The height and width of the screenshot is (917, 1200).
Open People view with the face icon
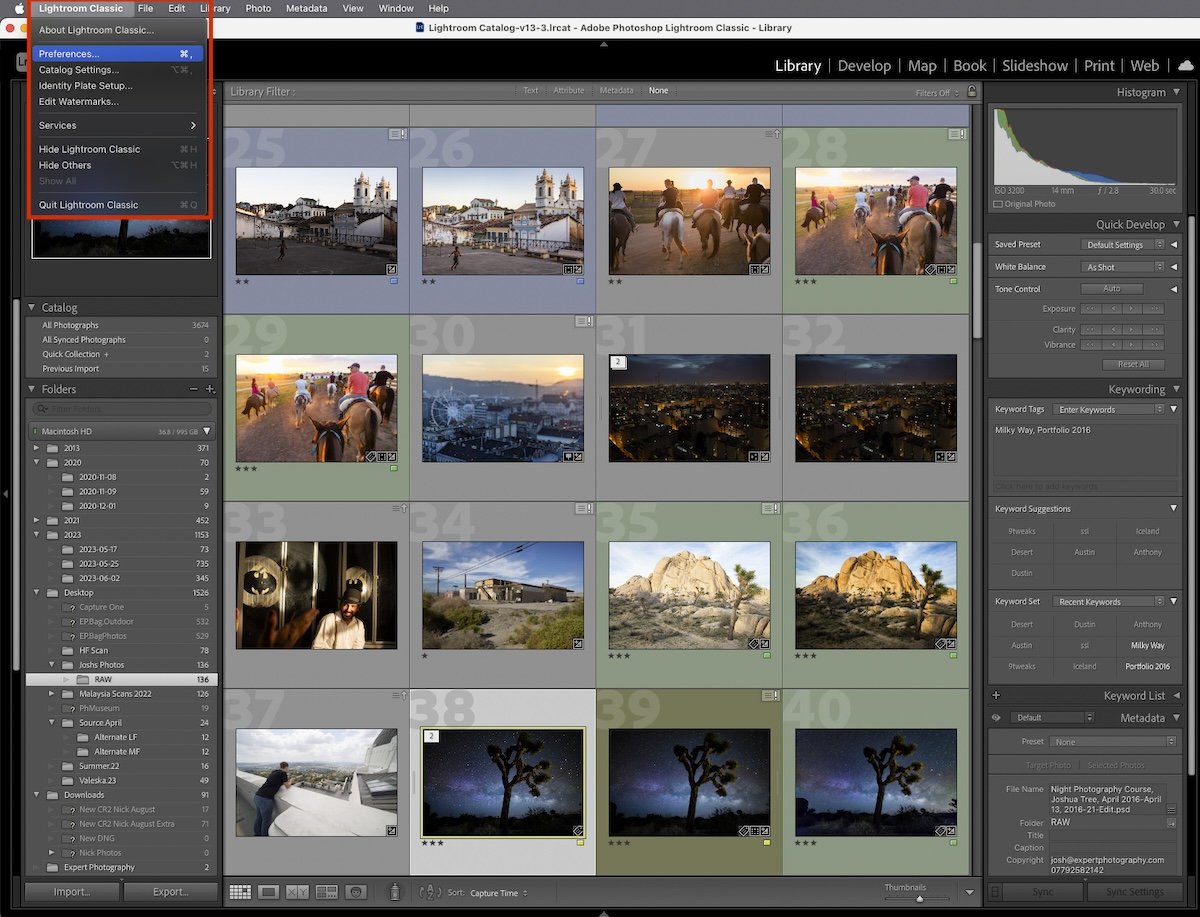(x=356, y=892)
